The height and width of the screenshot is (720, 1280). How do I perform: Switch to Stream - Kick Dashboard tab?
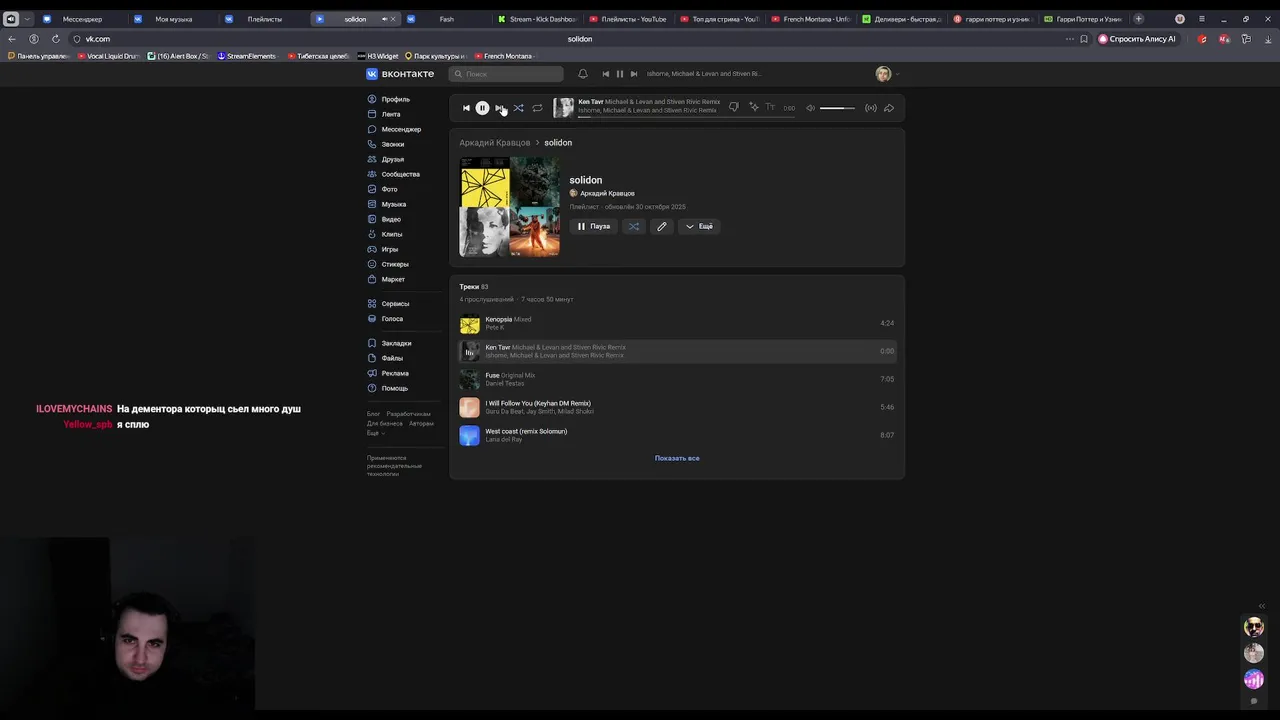pyautogui.click(x=537, y=19)
